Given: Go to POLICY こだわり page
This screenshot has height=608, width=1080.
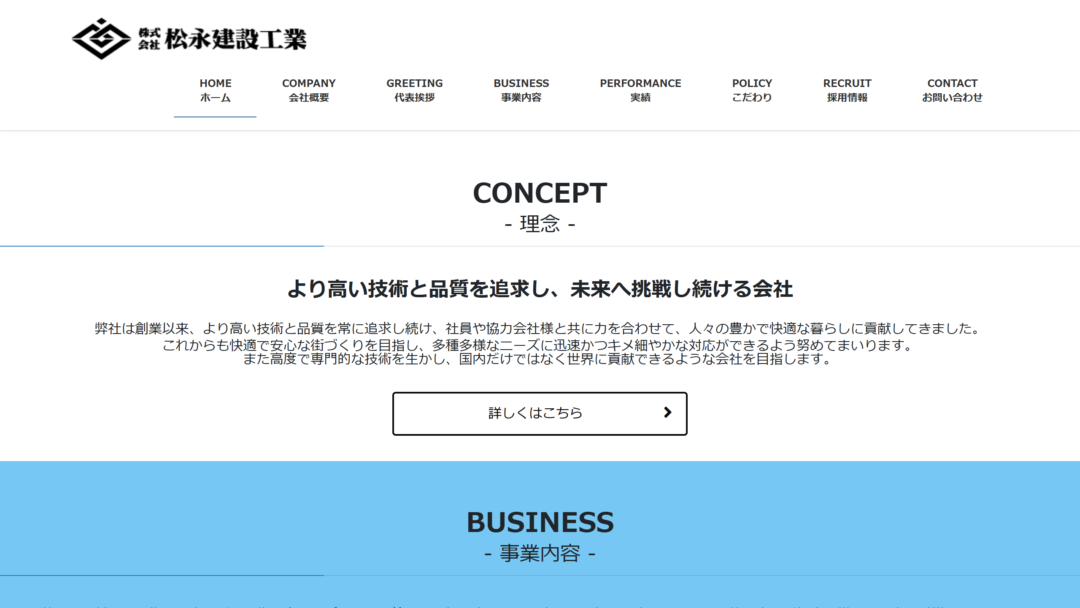Looking at the screenshot, I should tap(751, 90).
